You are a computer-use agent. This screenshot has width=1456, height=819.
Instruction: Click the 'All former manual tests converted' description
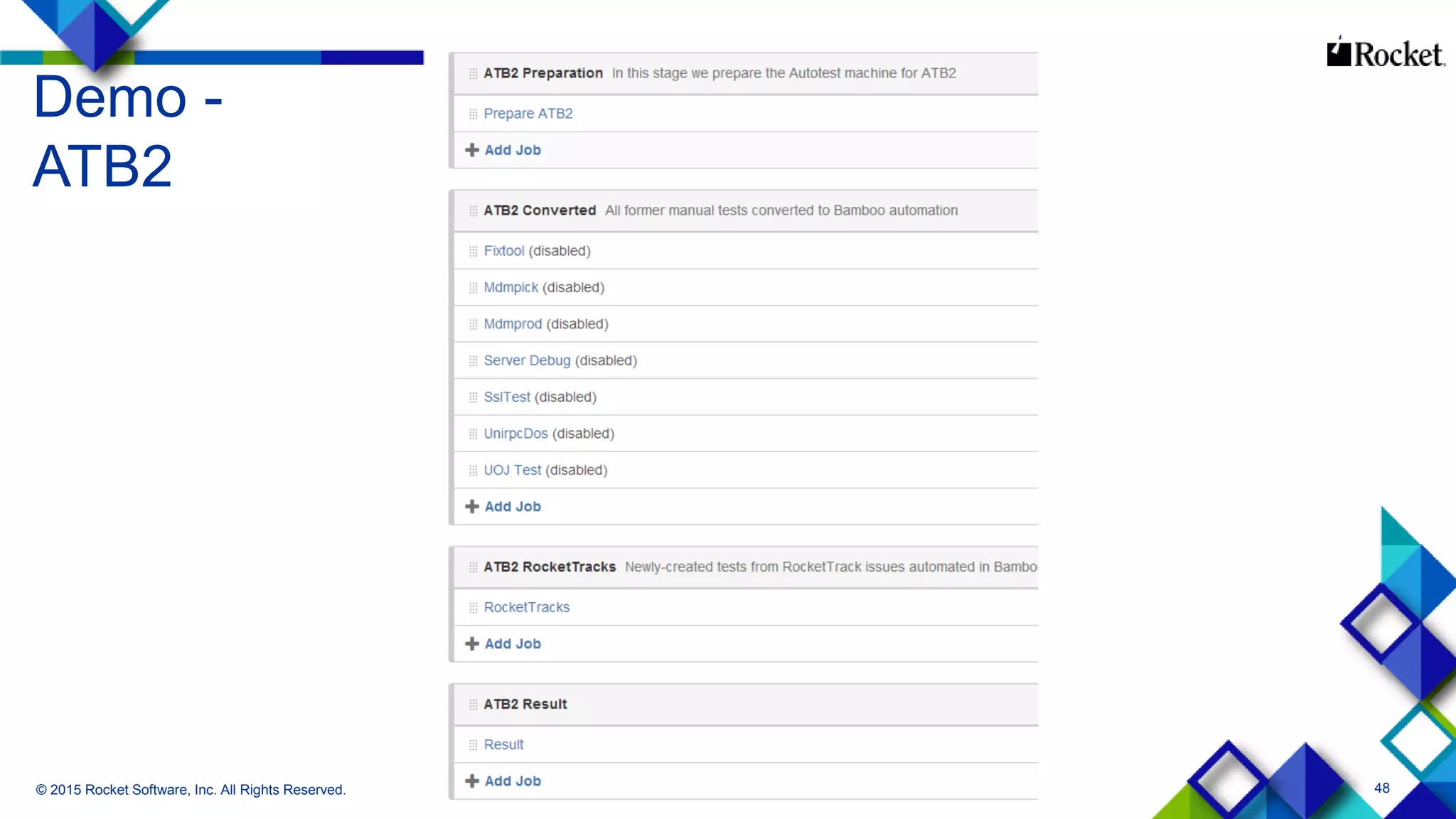[781, 210]
